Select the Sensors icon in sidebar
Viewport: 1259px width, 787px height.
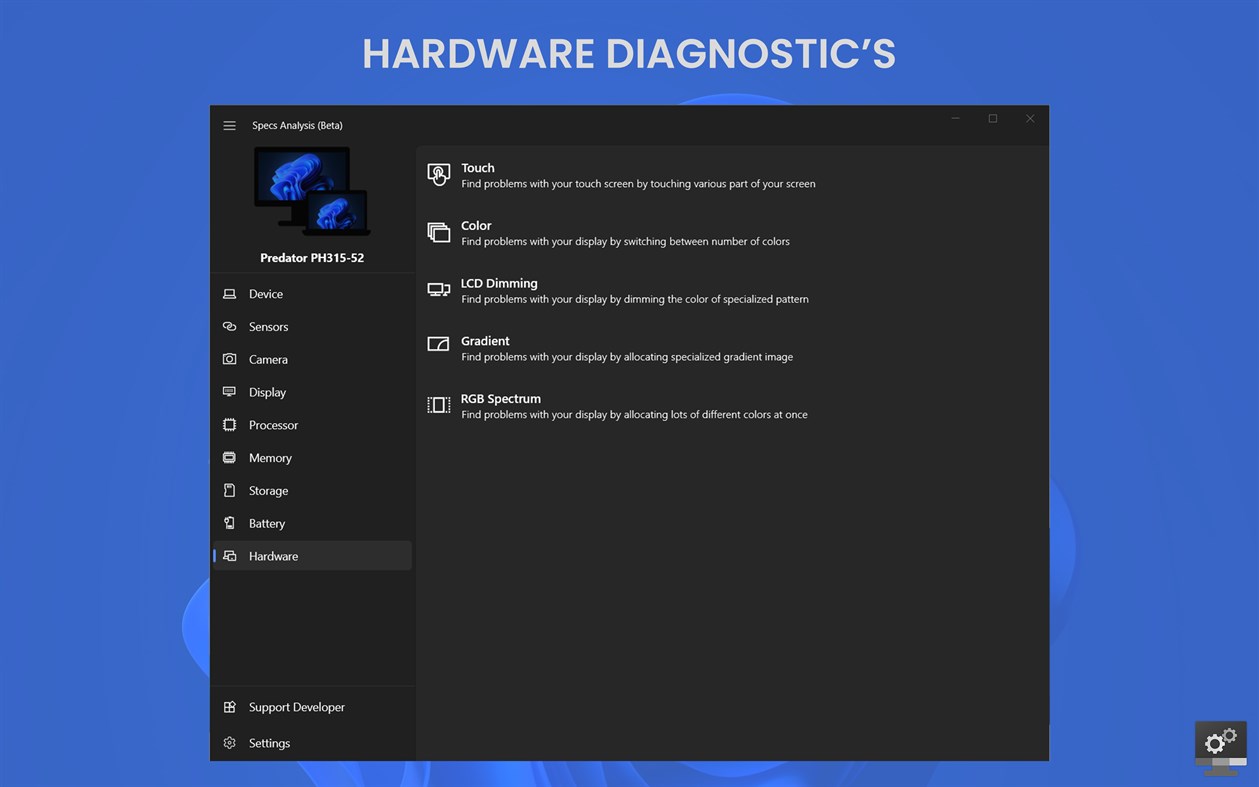(x=230, y=326)
